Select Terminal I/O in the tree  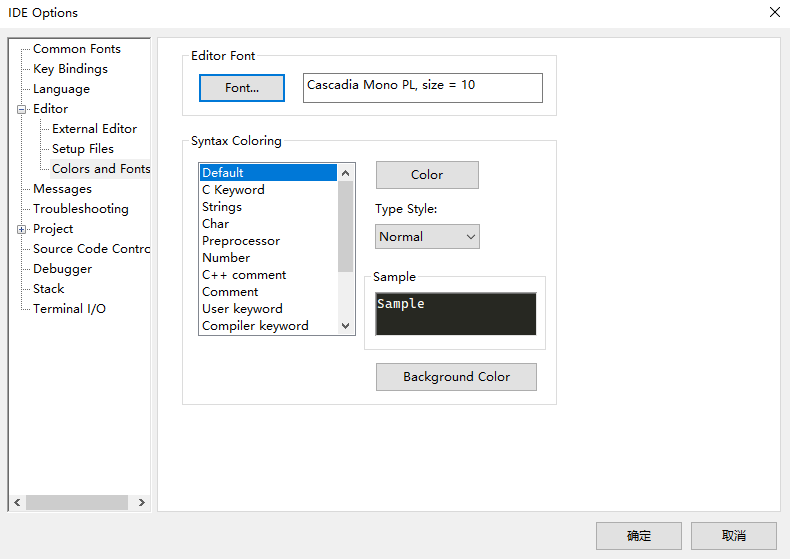click(x=69, y=309)
